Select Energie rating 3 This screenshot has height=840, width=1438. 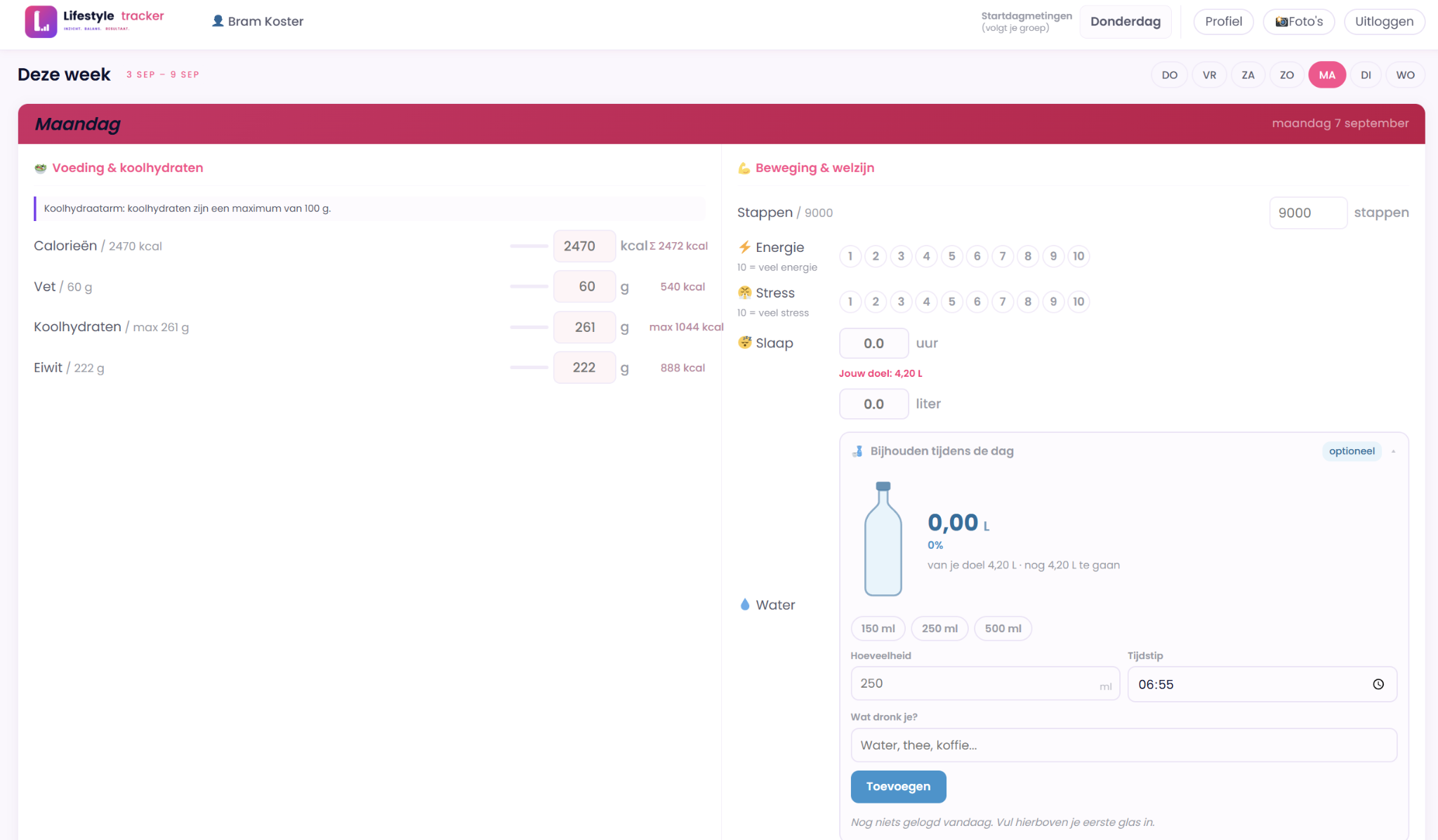tap(901, 256)
